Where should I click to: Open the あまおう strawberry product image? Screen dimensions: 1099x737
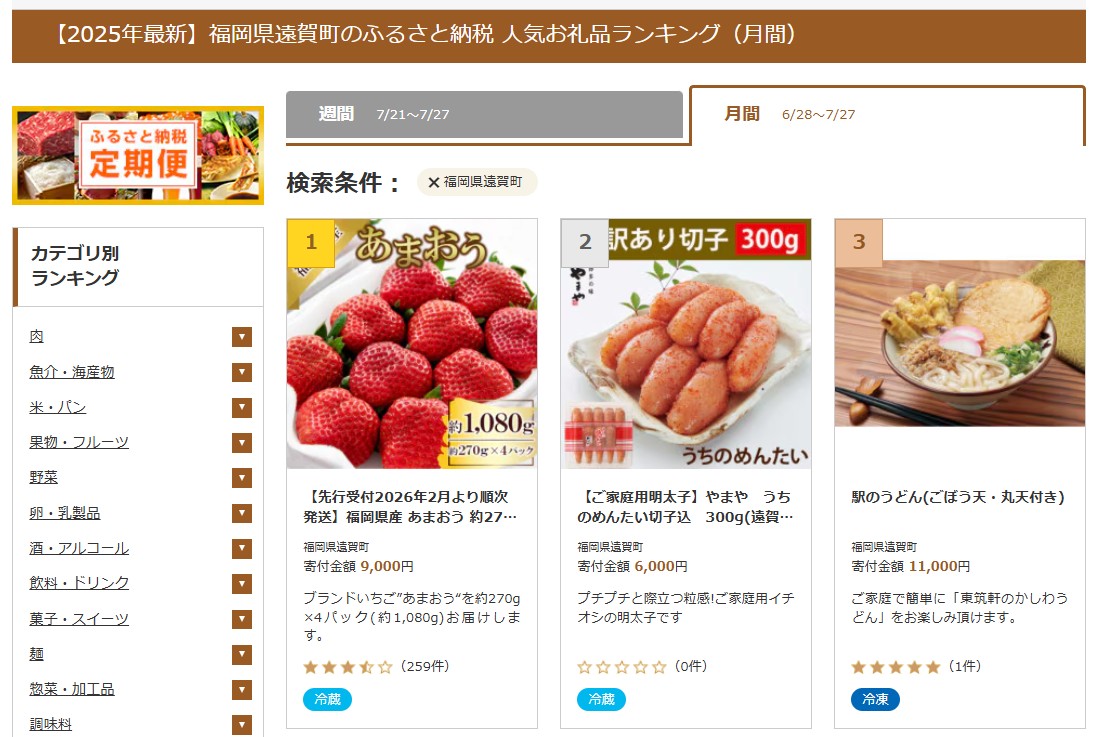tap(412, 344)
